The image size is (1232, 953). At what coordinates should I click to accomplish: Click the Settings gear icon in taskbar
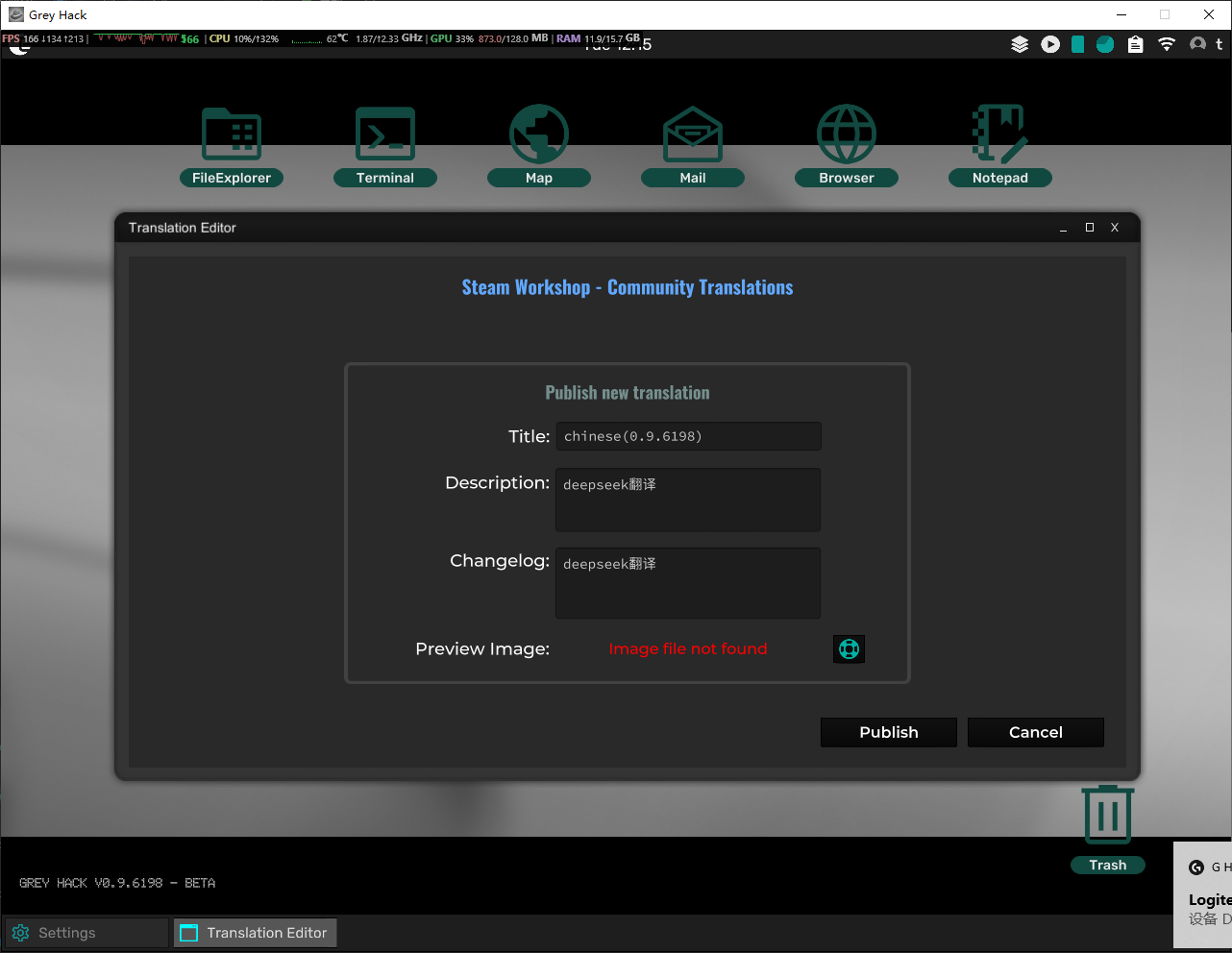click(20, 933)
